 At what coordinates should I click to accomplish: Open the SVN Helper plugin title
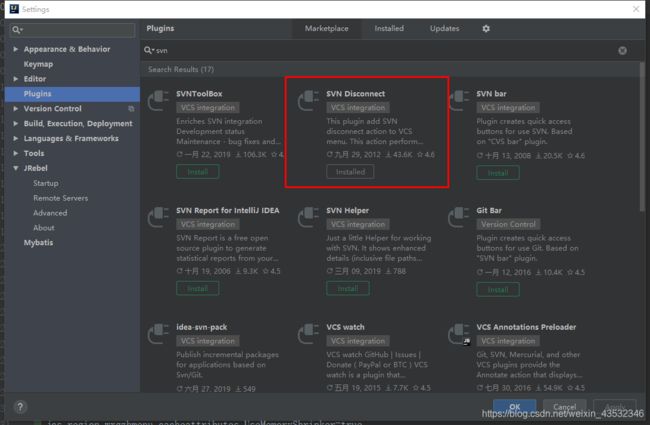tap(347, 211)
